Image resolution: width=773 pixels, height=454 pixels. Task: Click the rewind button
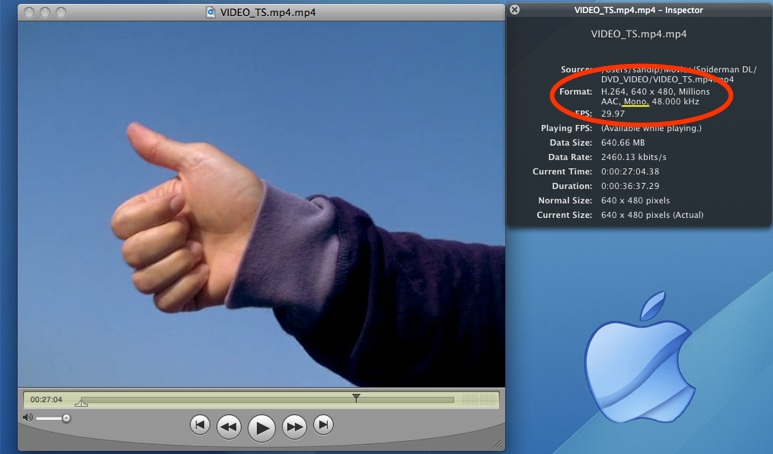[x=229, y=426]
